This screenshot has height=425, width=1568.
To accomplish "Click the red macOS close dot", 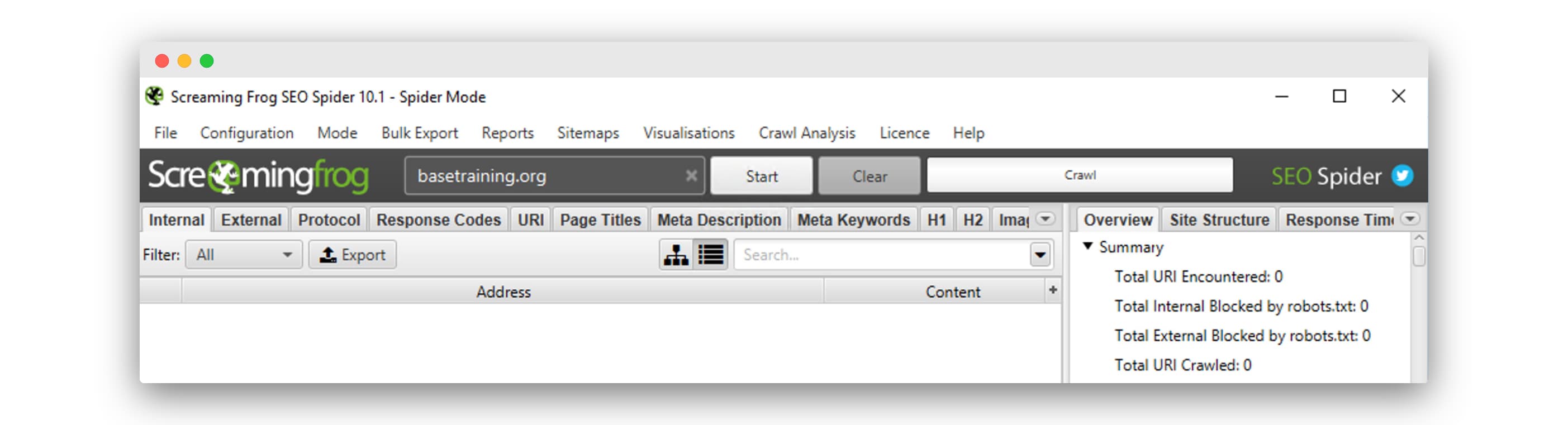I will (x=162, y=61).
